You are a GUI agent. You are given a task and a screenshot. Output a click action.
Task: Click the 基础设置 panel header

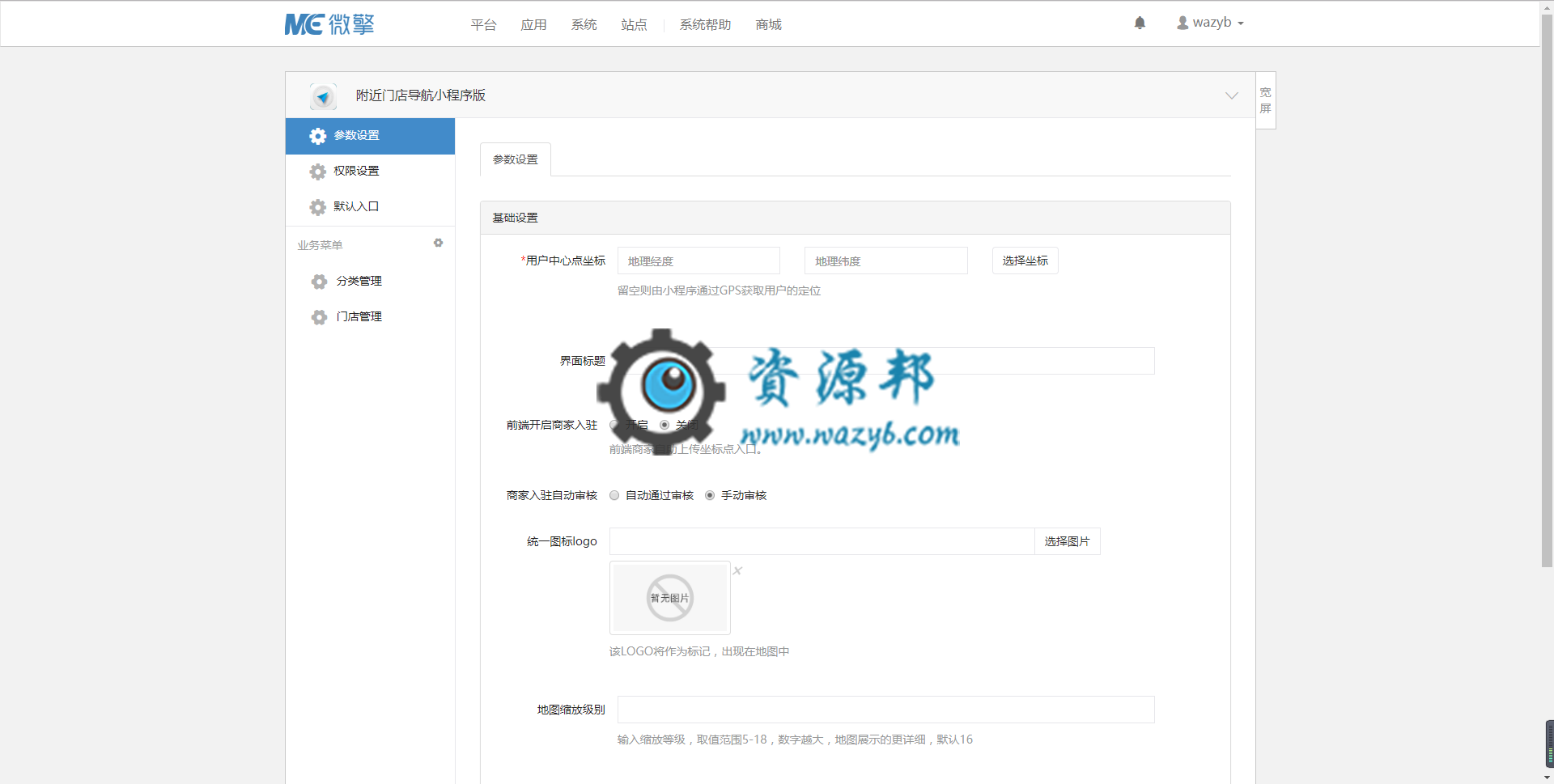click(856, 218)
